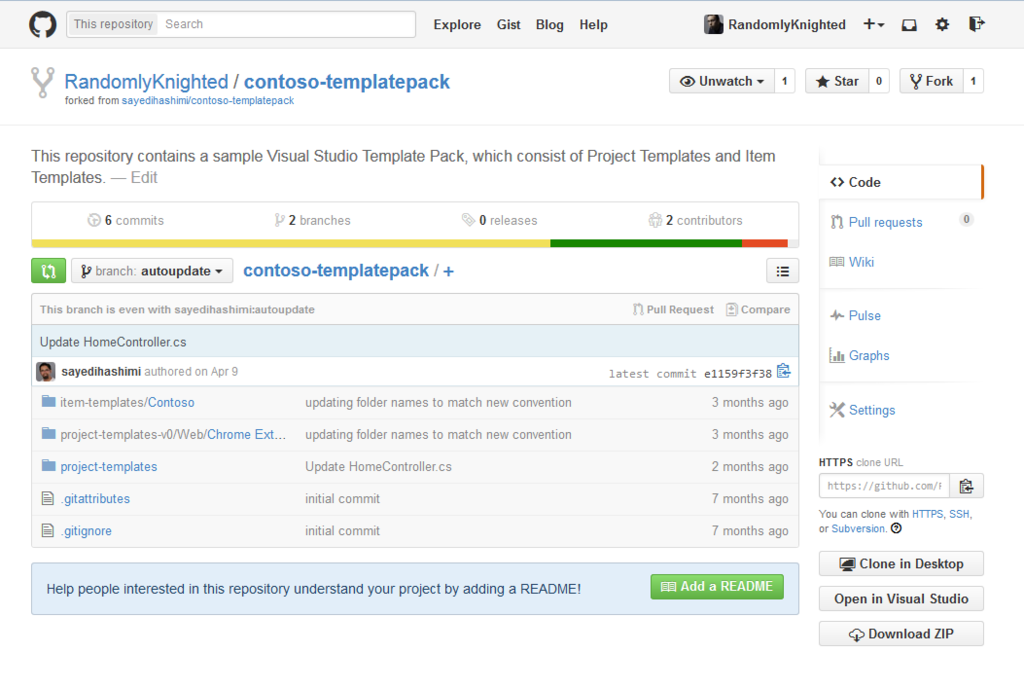Viewport: 1024px width, 689px height.
Task: Click the green pull request icon
Action: (48, 270)
